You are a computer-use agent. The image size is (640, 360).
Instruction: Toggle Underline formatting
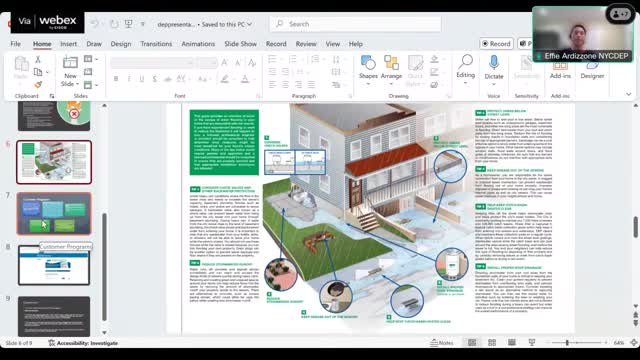point(142,79)
